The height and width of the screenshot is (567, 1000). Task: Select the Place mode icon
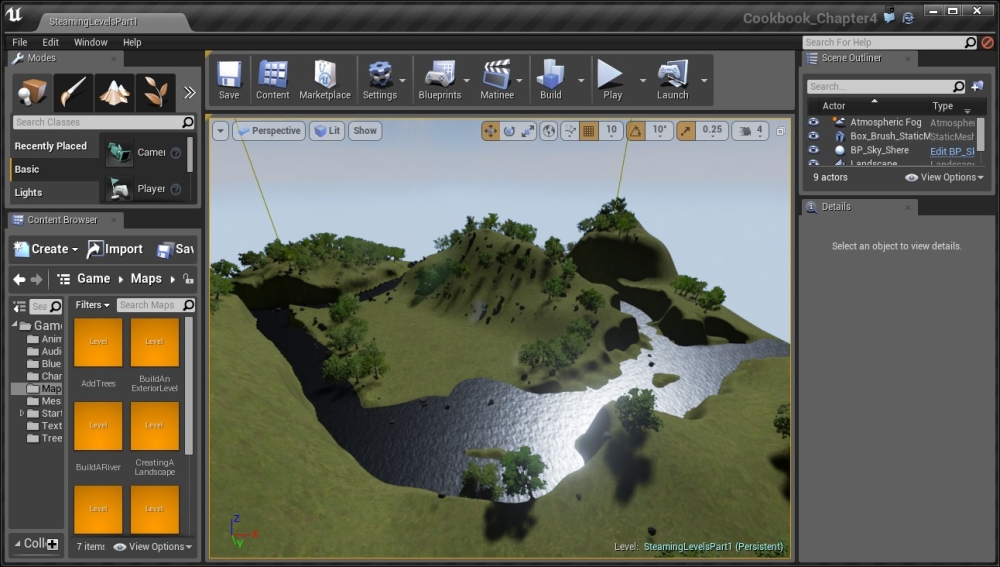(32, 92)
